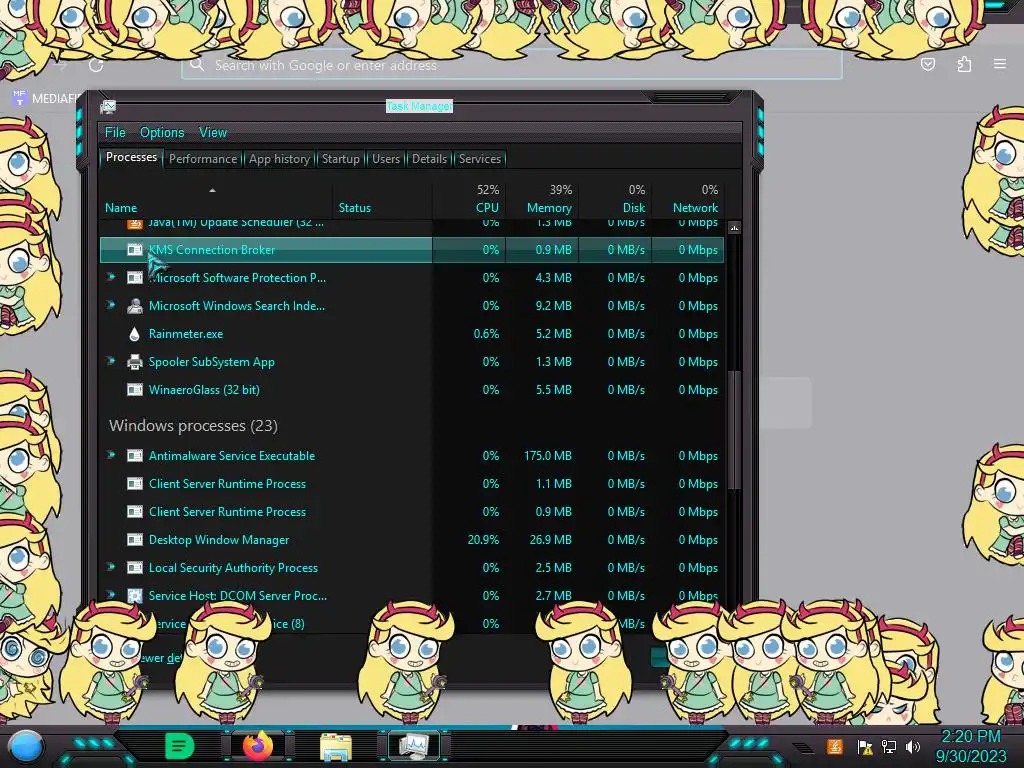Open the Firefox Pocket save icon
Viewport: 1024px width, 768px height.
tap(927, 64)
